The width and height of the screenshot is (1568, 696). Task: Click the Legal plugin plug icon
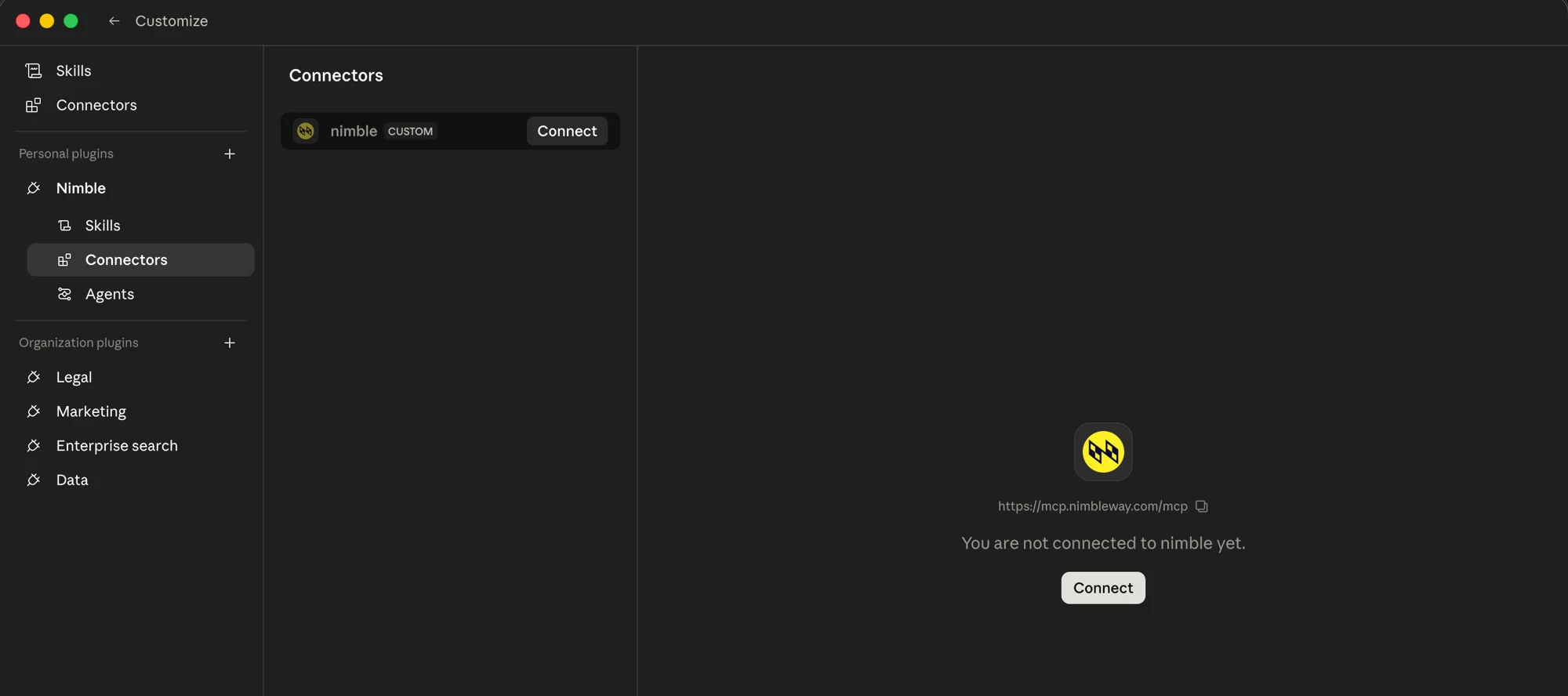(33, 377)
